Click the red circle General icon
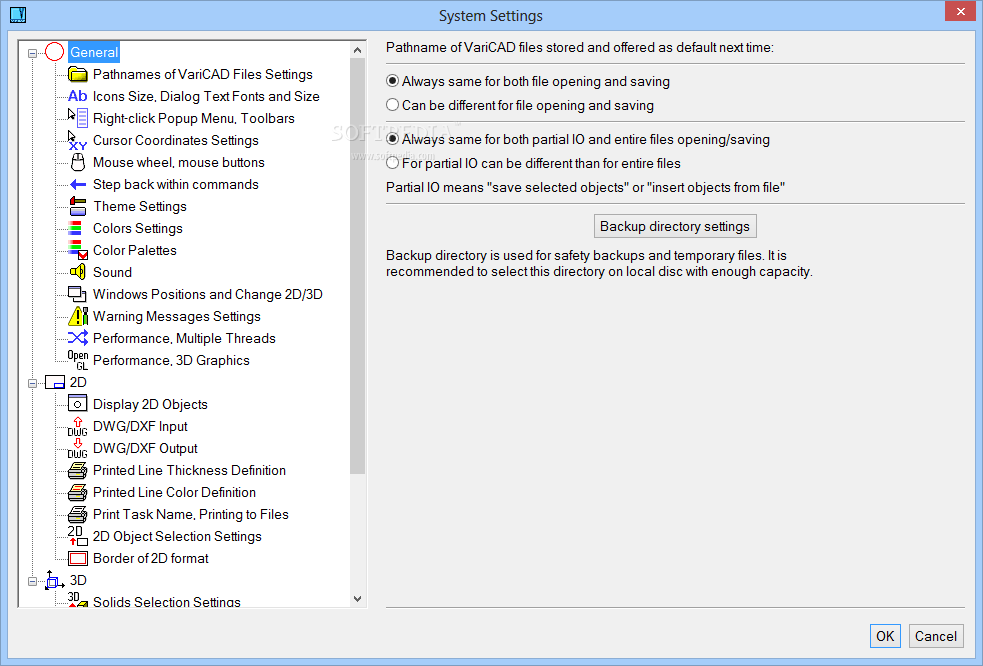 pyautogui.click(x=55, y=52)
